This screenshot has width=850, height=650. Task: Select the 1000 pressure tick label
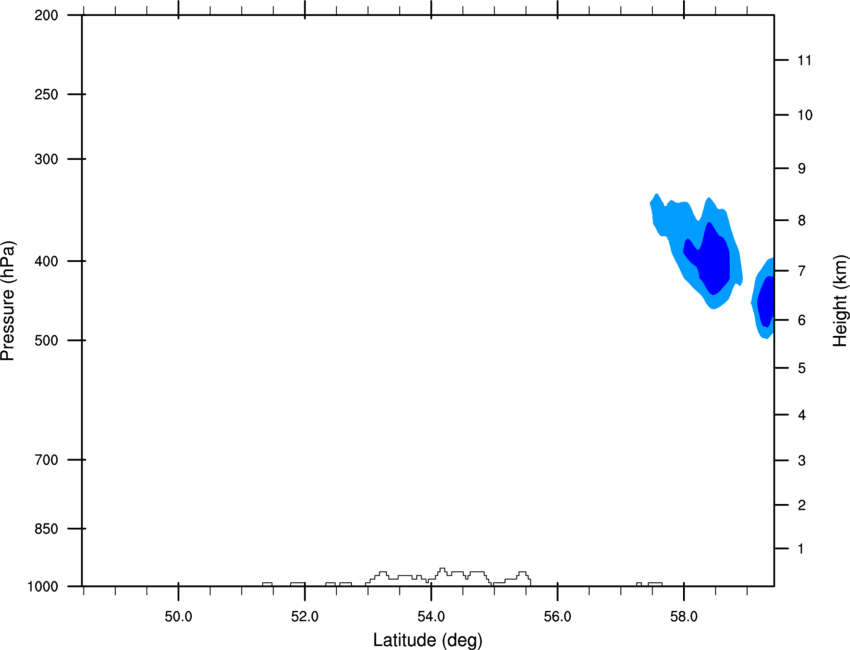pos(43,586)
